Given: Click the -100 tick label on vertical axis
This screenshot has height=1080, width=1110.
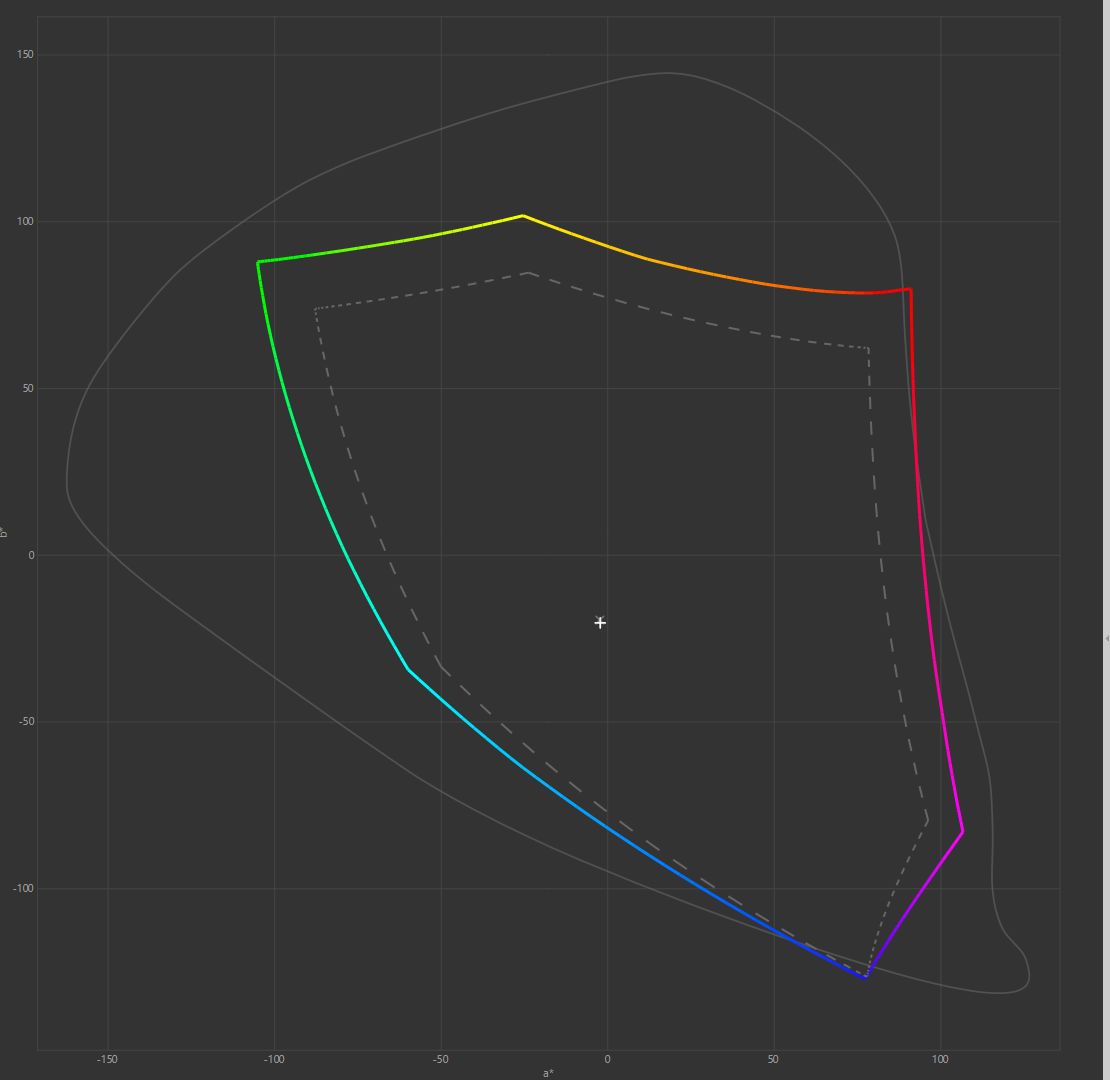Looking at the screenshot, I should (x=22, y=889).
